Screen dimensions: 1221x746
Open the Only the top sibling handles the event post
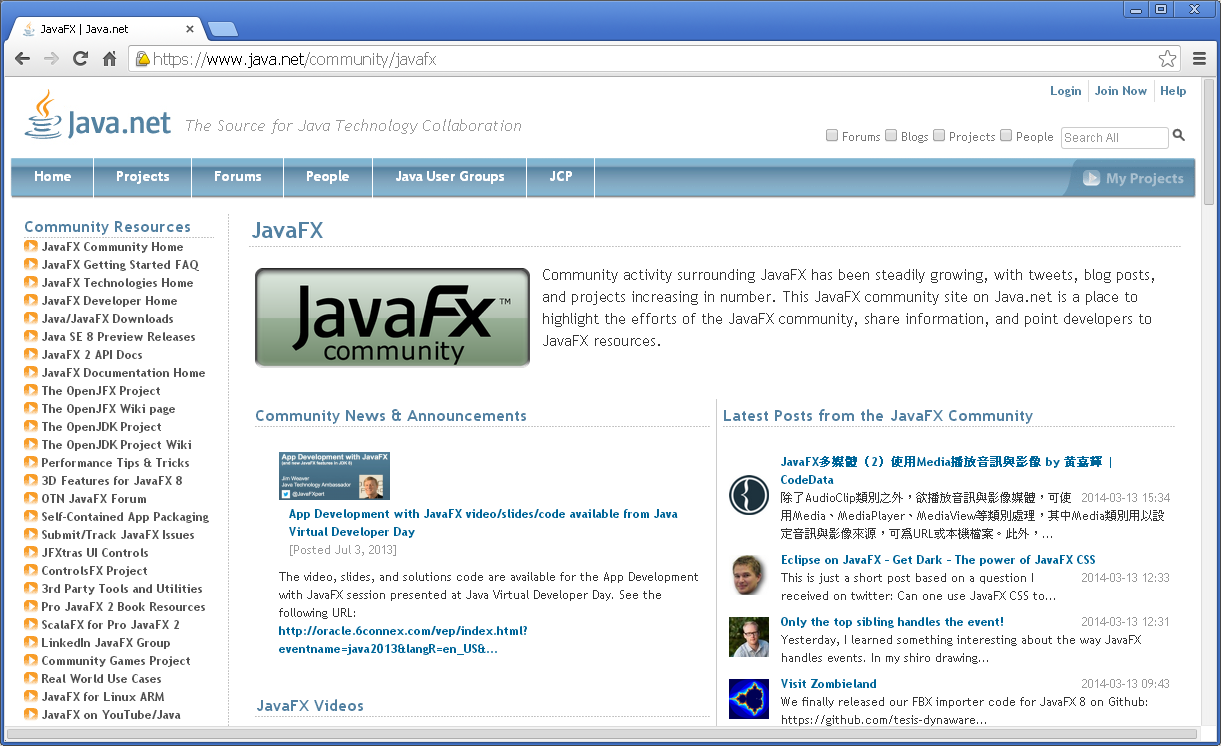(x=892, y=622)
